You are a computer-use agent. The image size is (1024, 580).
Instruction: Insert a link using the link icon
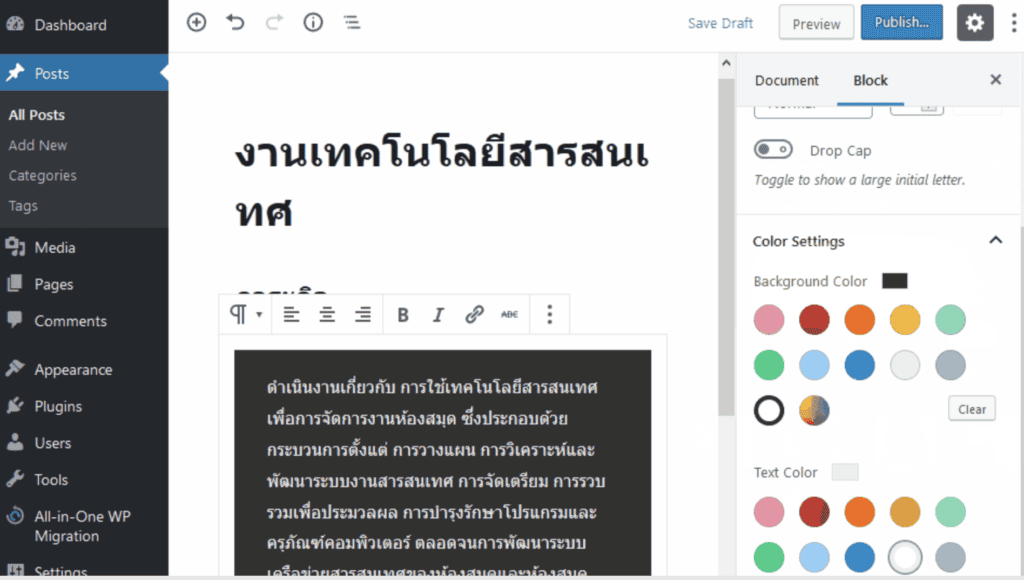[474, 314]
